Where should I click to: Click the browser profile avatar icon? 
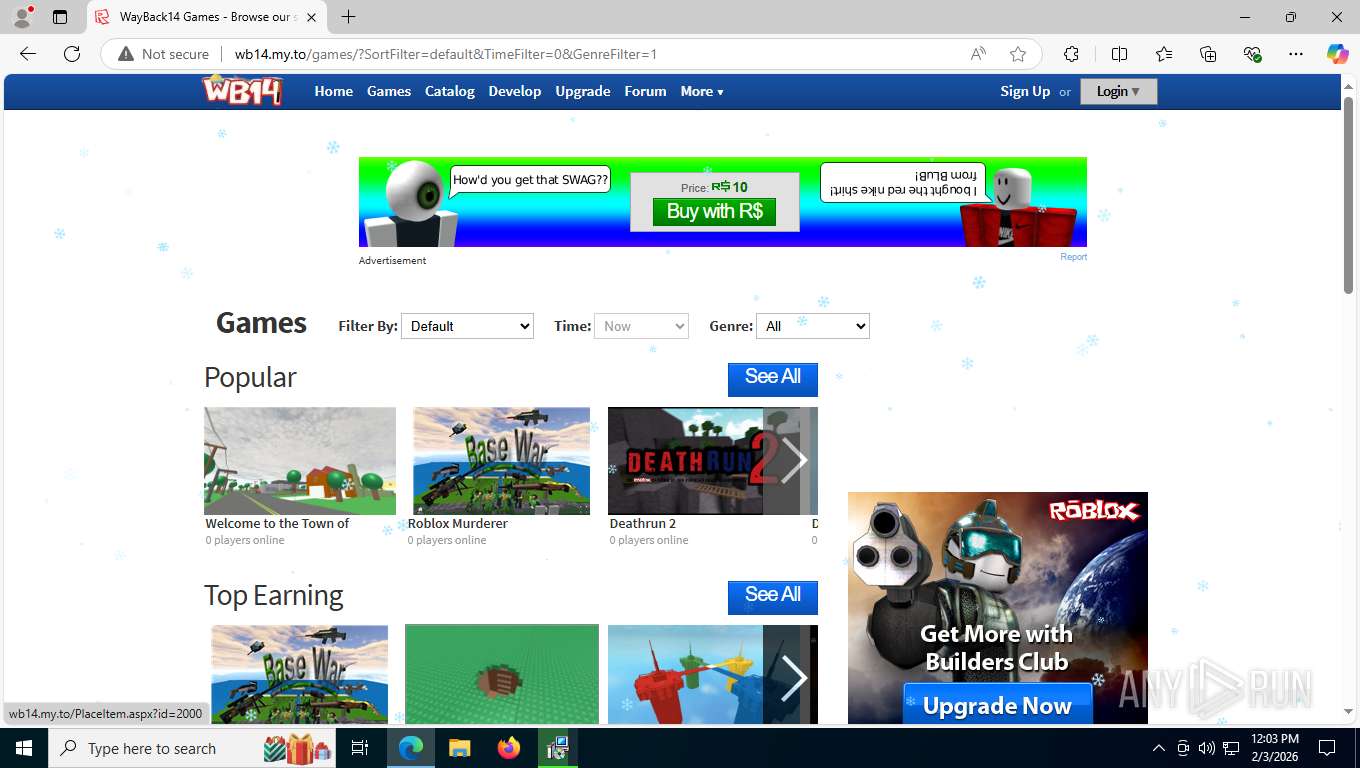(22, 17)
